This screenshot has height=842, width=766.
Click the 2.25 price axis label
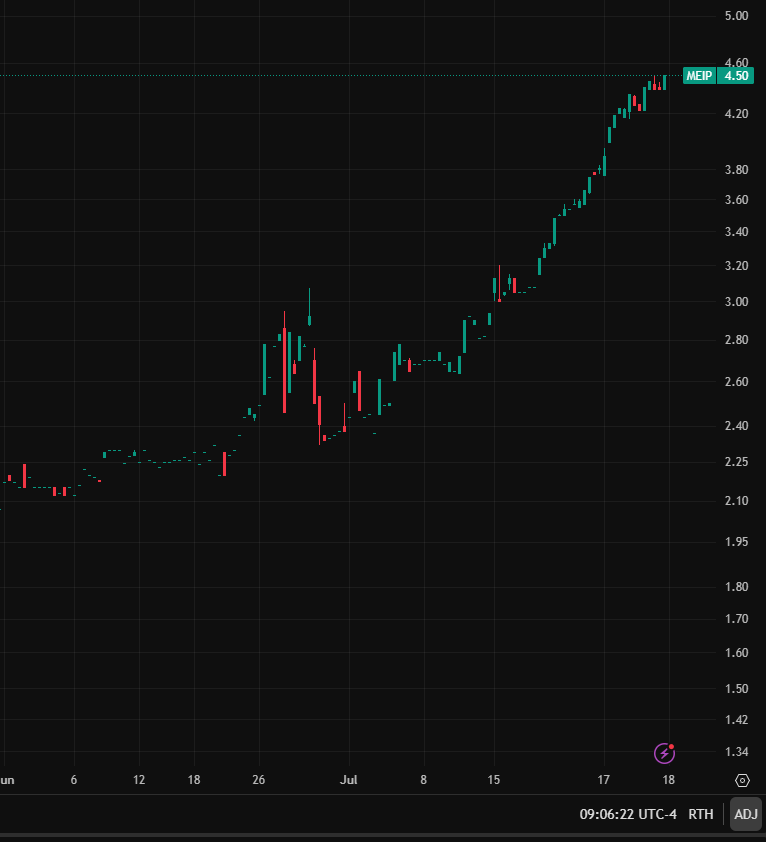[x=736, y=462]
